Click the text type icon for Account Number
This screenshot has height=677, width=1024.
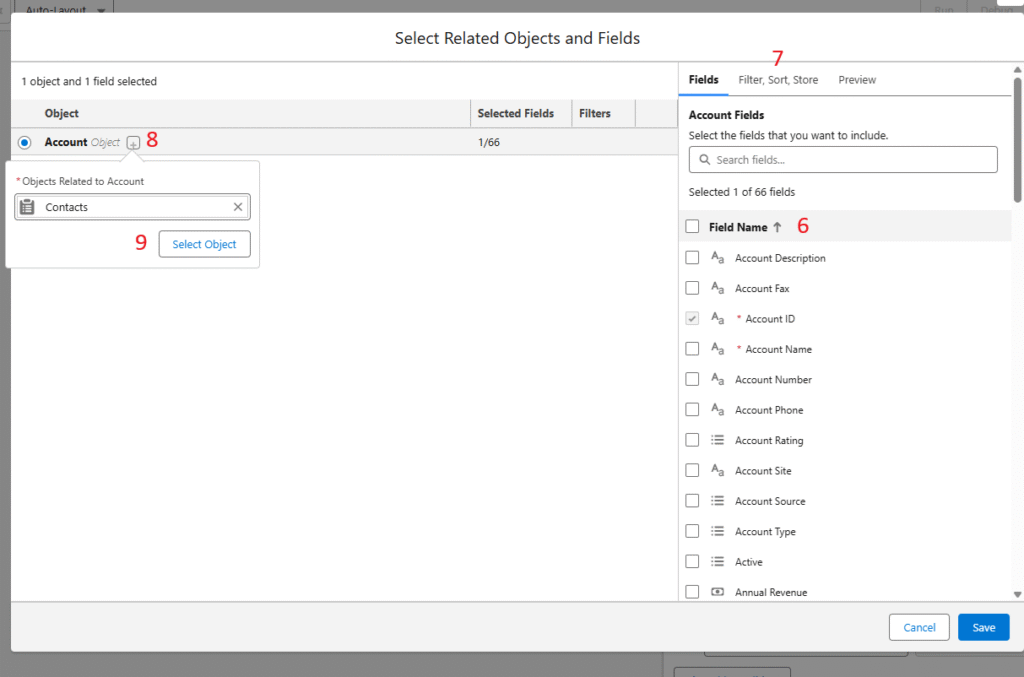717,379
